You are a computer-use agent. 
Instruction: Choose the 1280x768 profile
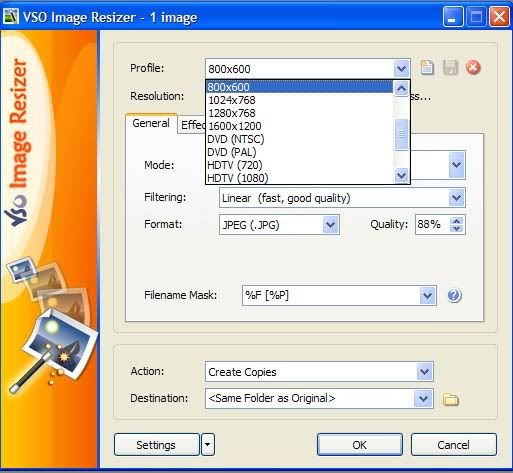(299, 113)
